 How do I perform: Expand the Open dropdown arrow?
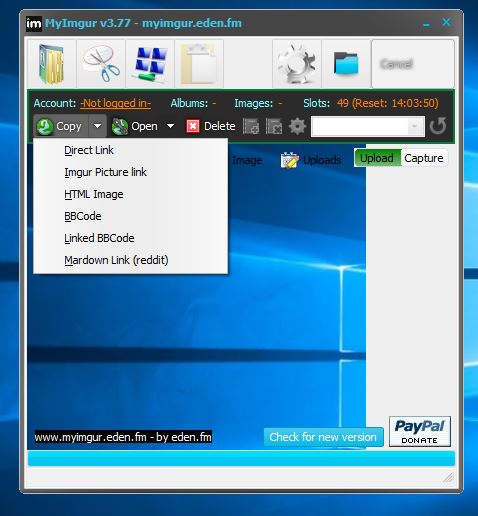170,126
